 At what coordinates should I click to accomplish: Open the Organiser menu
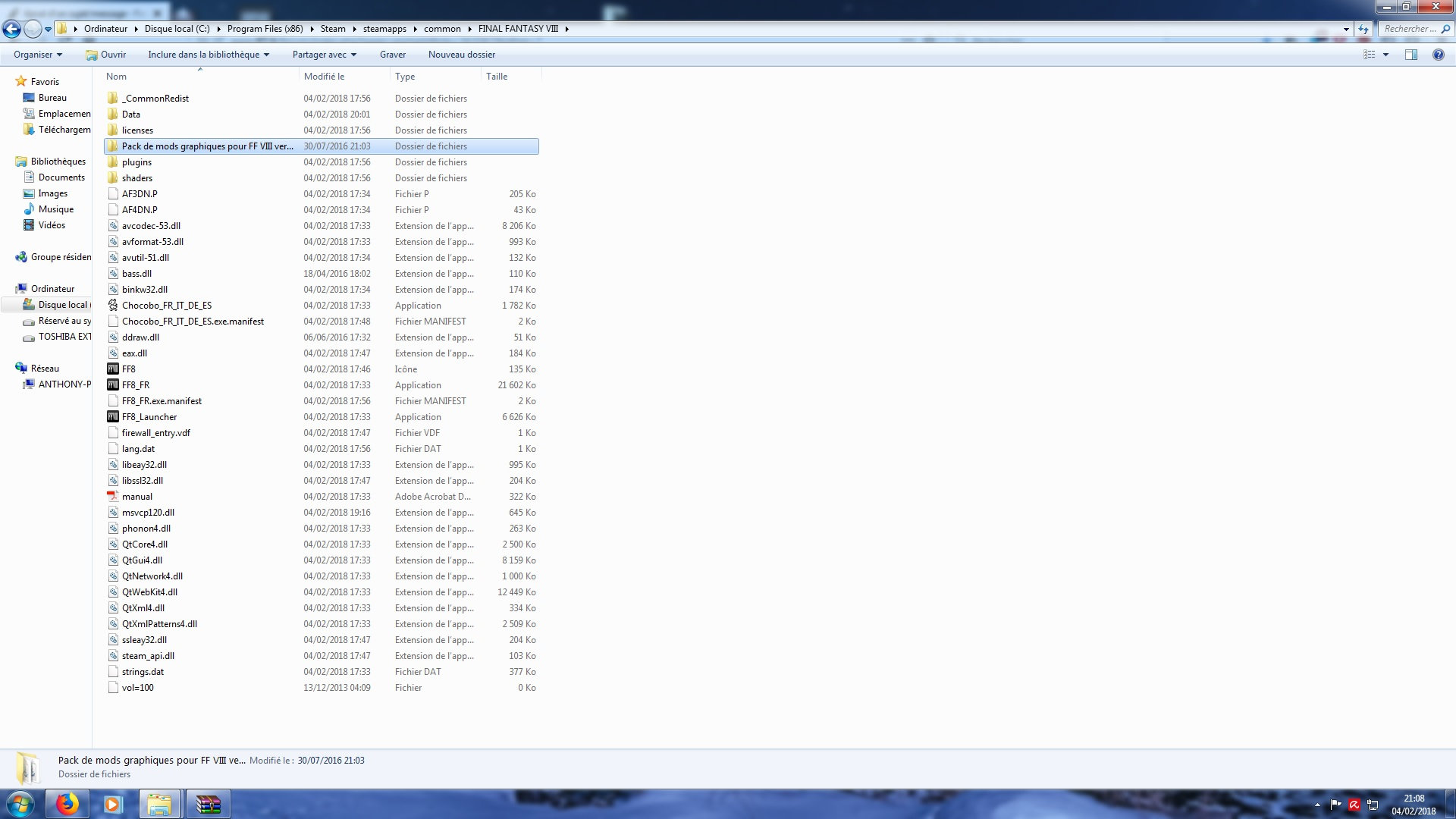pyautogui.click(x=37, y=55)
